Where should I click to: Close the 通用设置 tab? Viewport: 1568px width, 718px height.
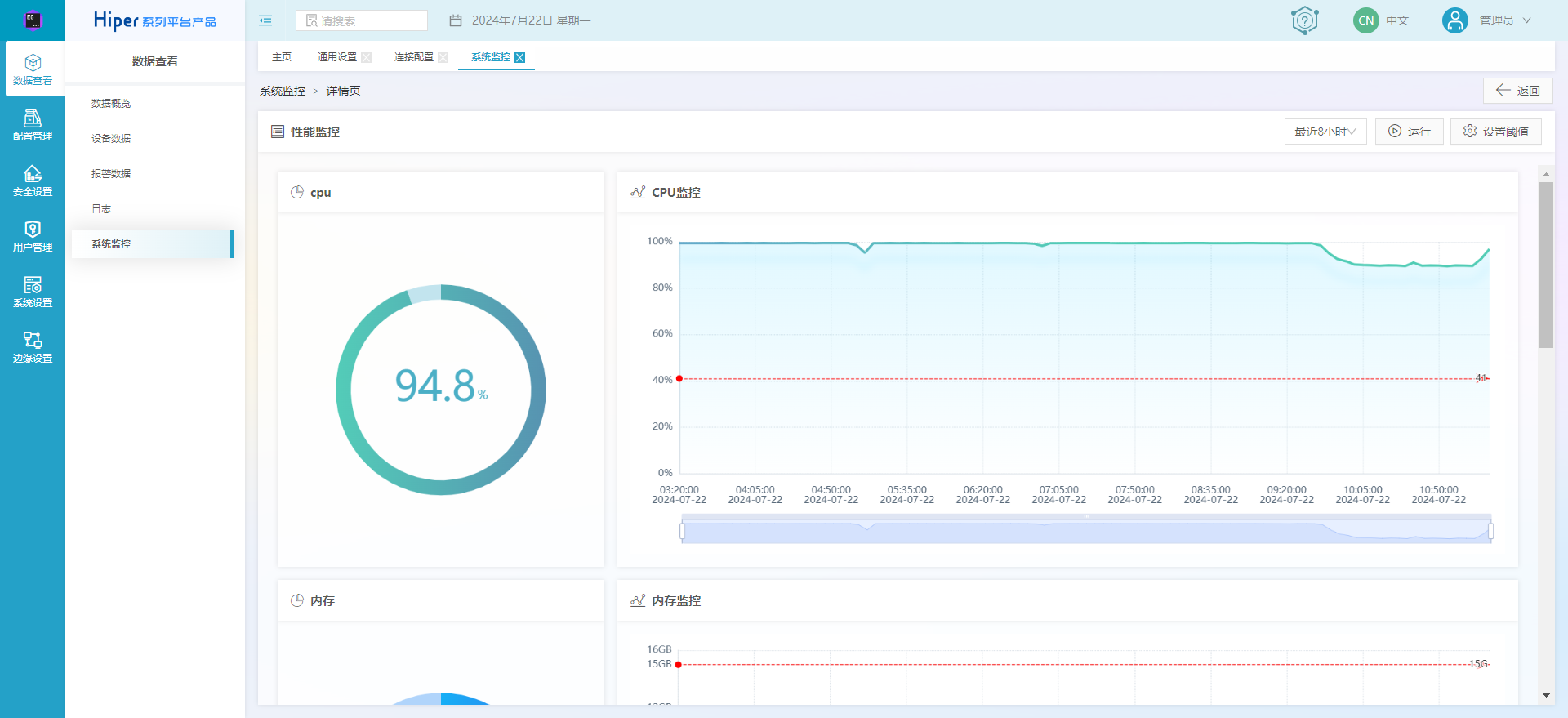[x=367, y=57]
